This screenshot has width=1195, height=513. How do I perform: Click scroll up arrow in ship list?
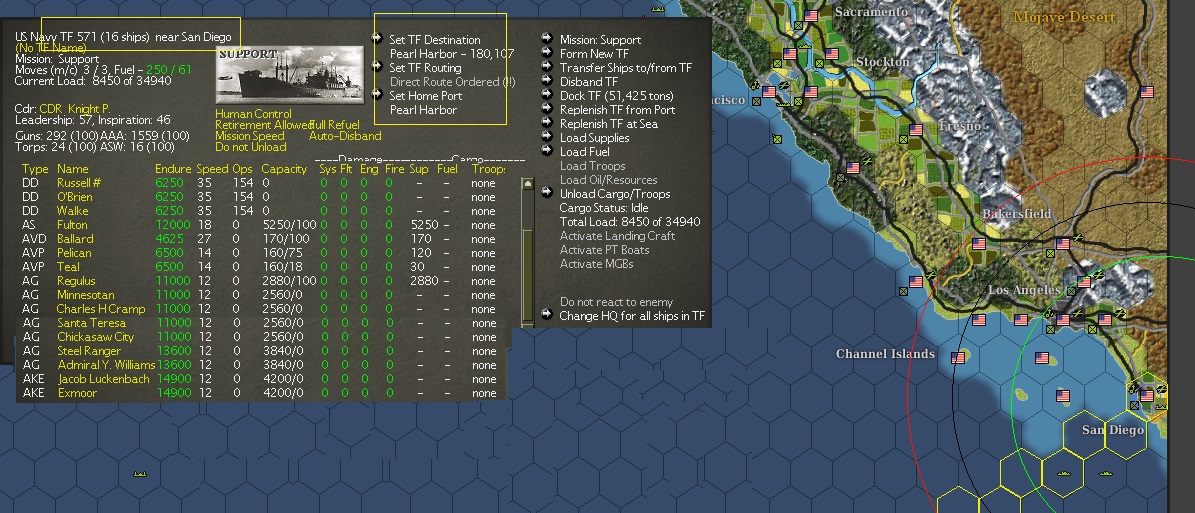527,184
